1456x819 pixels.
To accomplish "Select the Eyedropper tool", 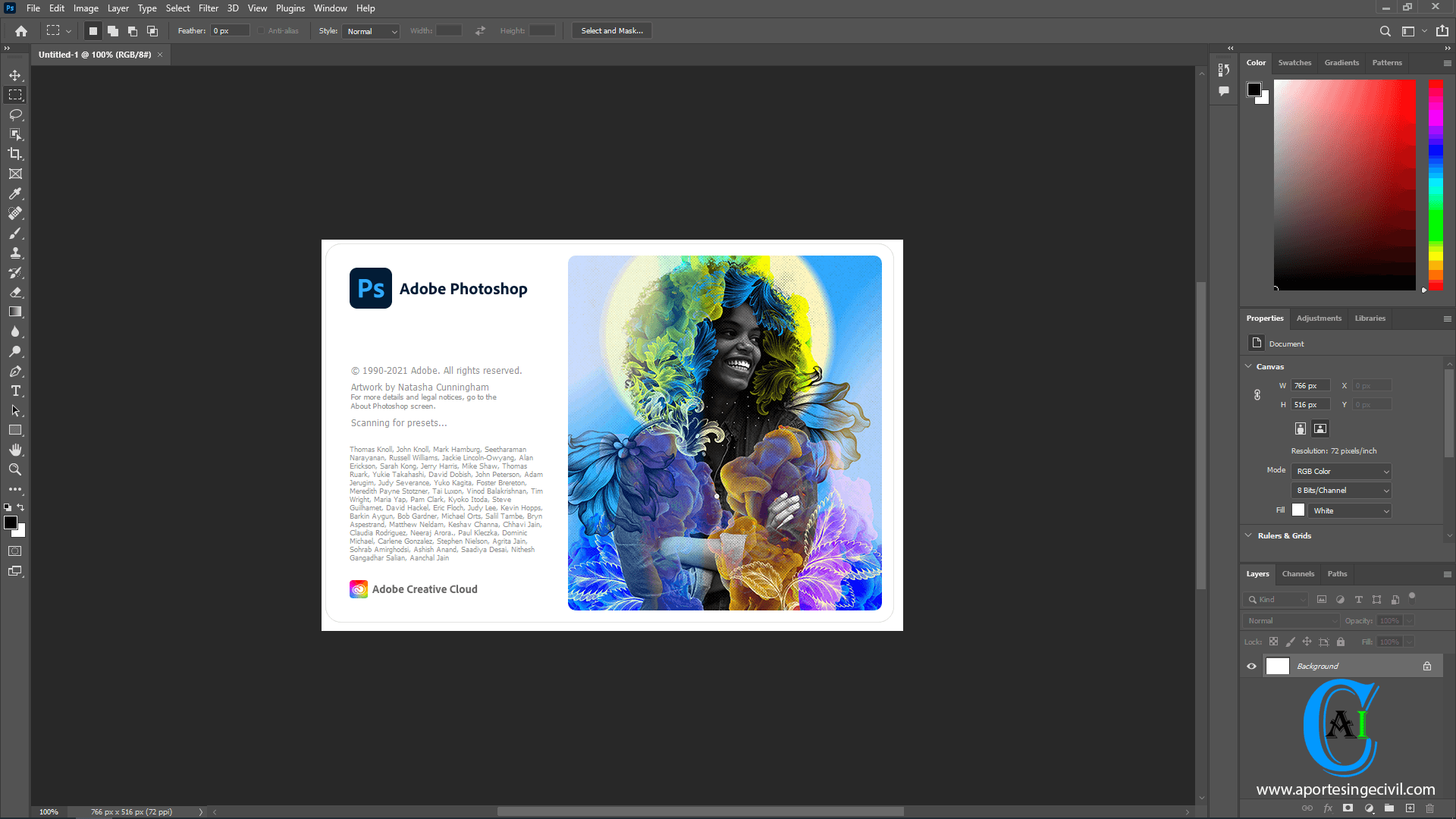I will click(x=15, y=193).
